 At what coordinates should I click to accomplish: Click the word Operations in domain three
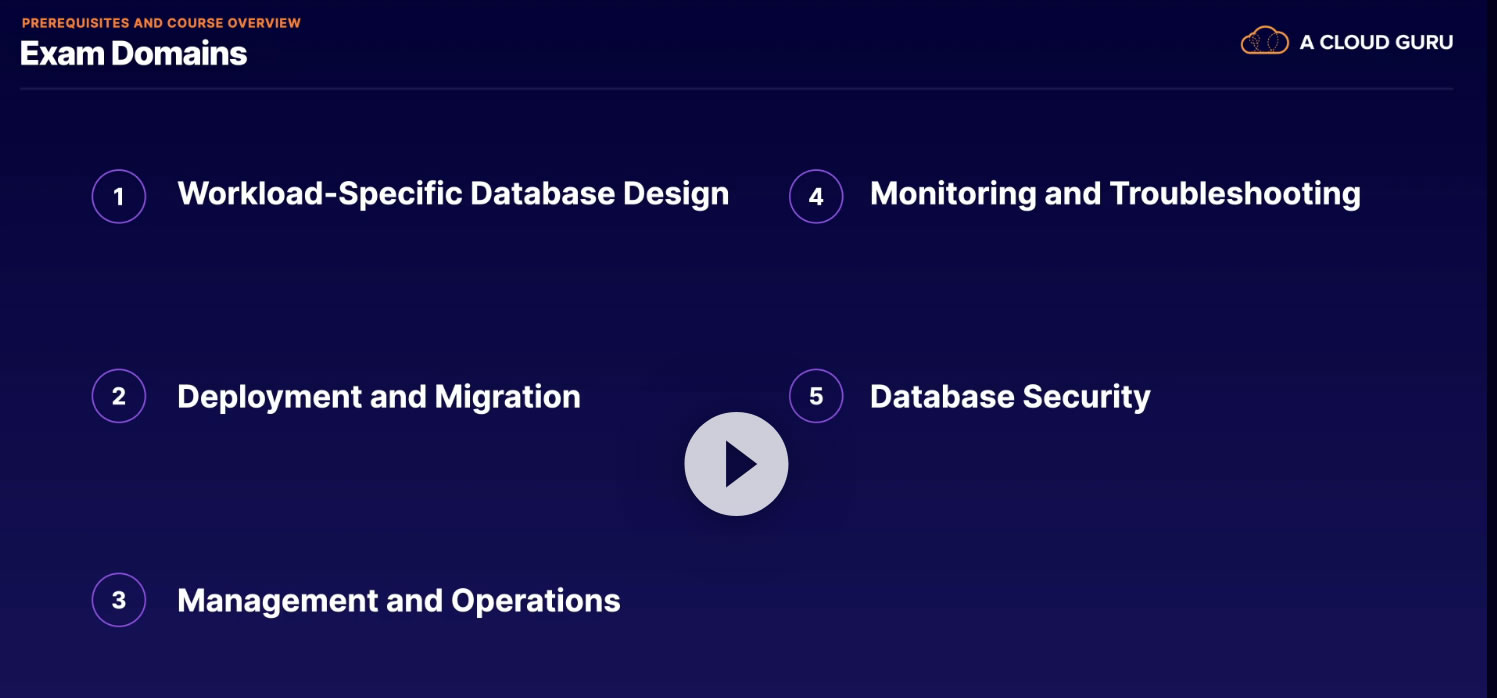click(x=536, y=600)
